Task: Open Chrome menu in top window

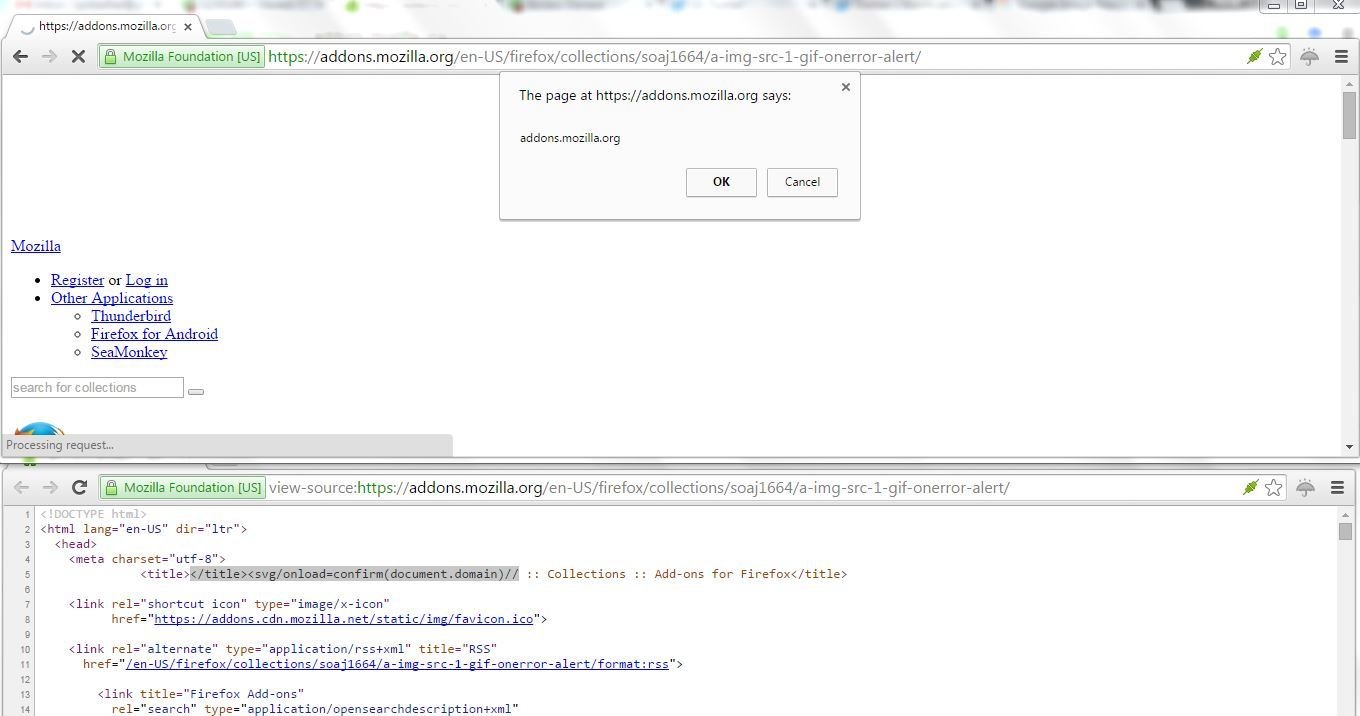Action: [x=1341, y=57]
